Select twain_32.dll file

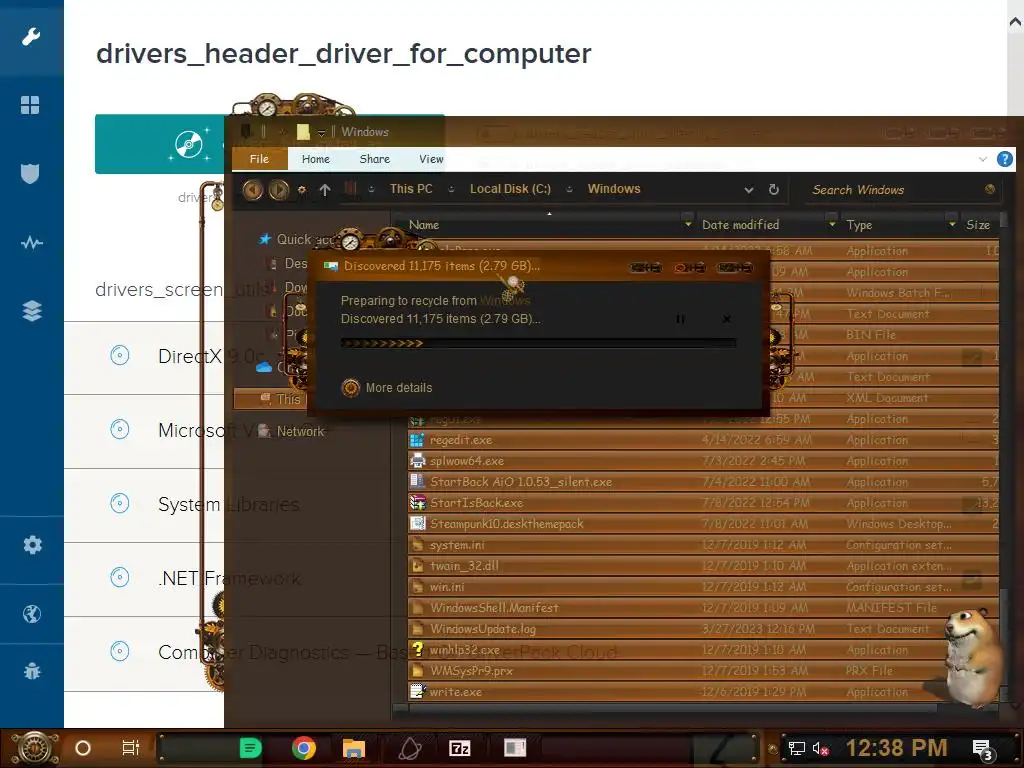pos(703,566)
